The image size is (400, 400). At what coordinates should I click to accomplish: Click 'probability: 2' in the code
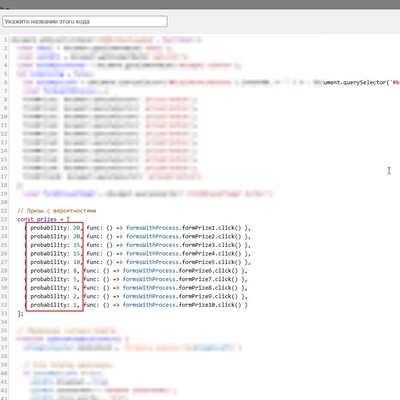coord(54,296)
